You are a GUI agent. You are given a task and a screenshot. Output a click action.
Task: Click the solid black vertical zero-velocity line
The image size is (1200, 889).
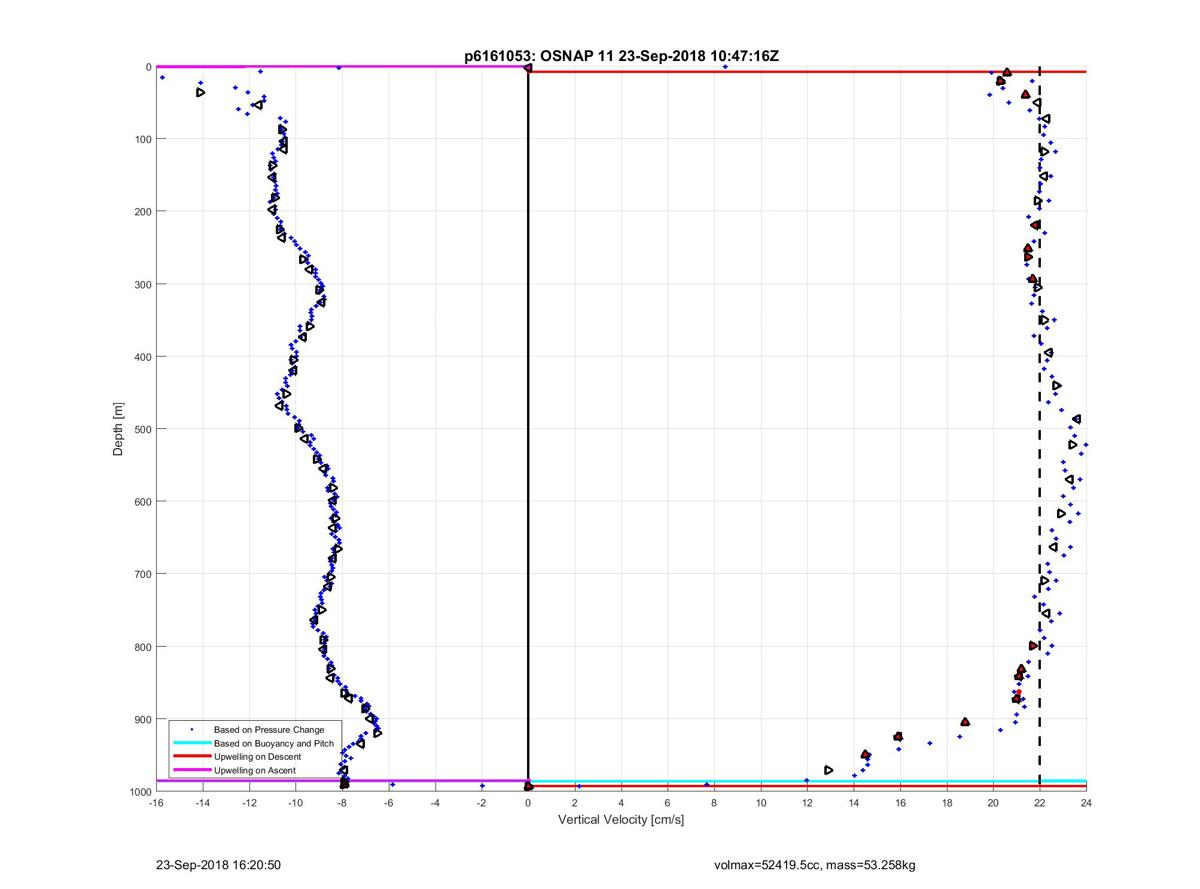528,429
